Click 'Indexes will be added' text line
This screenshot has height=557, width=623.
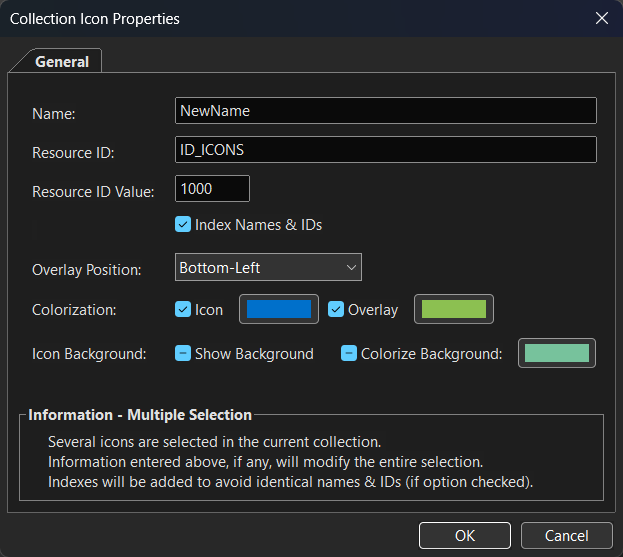290,482
